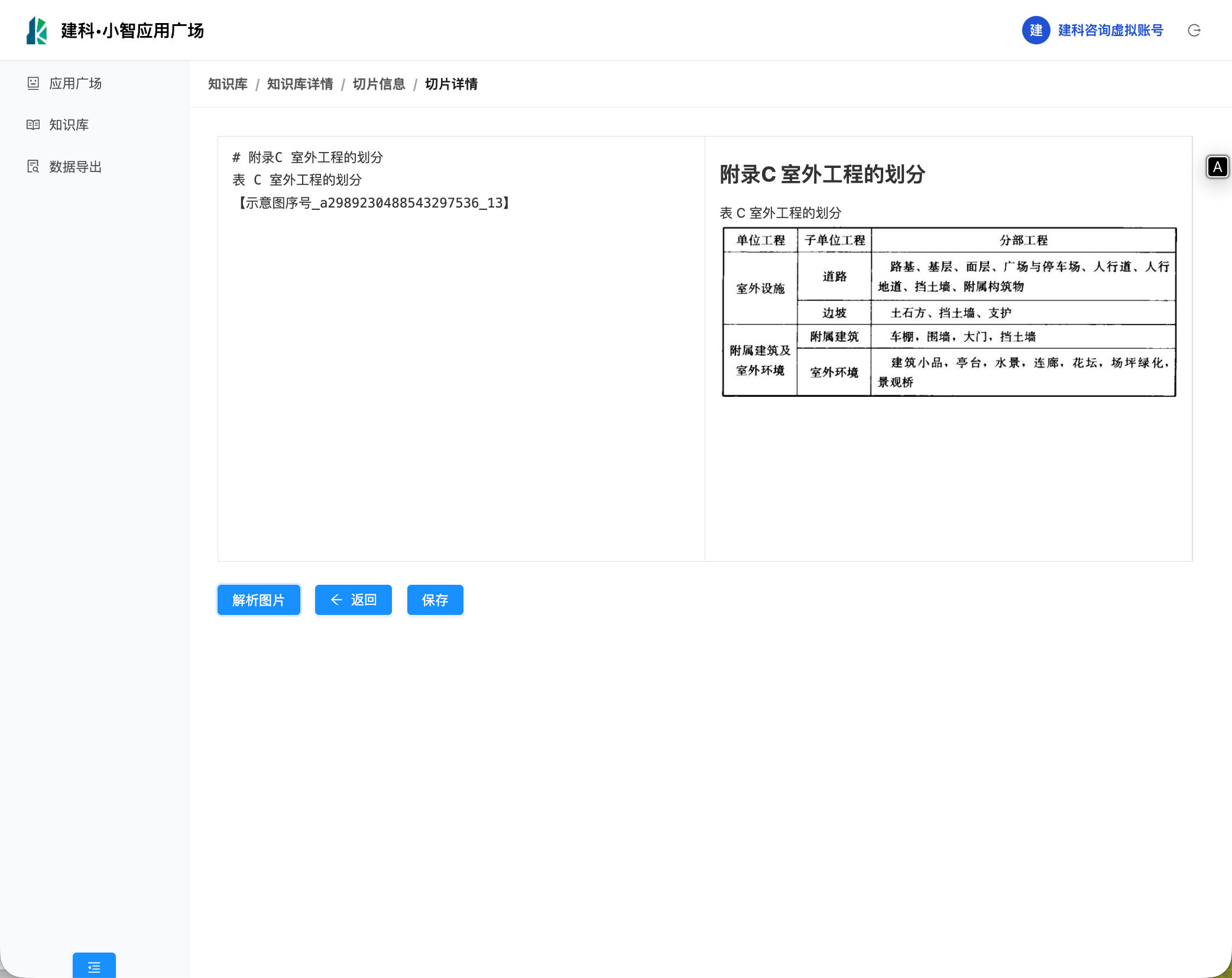Image resolution: width=1232 pixels, height=978 pixels.
Task: Click the 室外工程 table image preview
Action: (949, 312)
